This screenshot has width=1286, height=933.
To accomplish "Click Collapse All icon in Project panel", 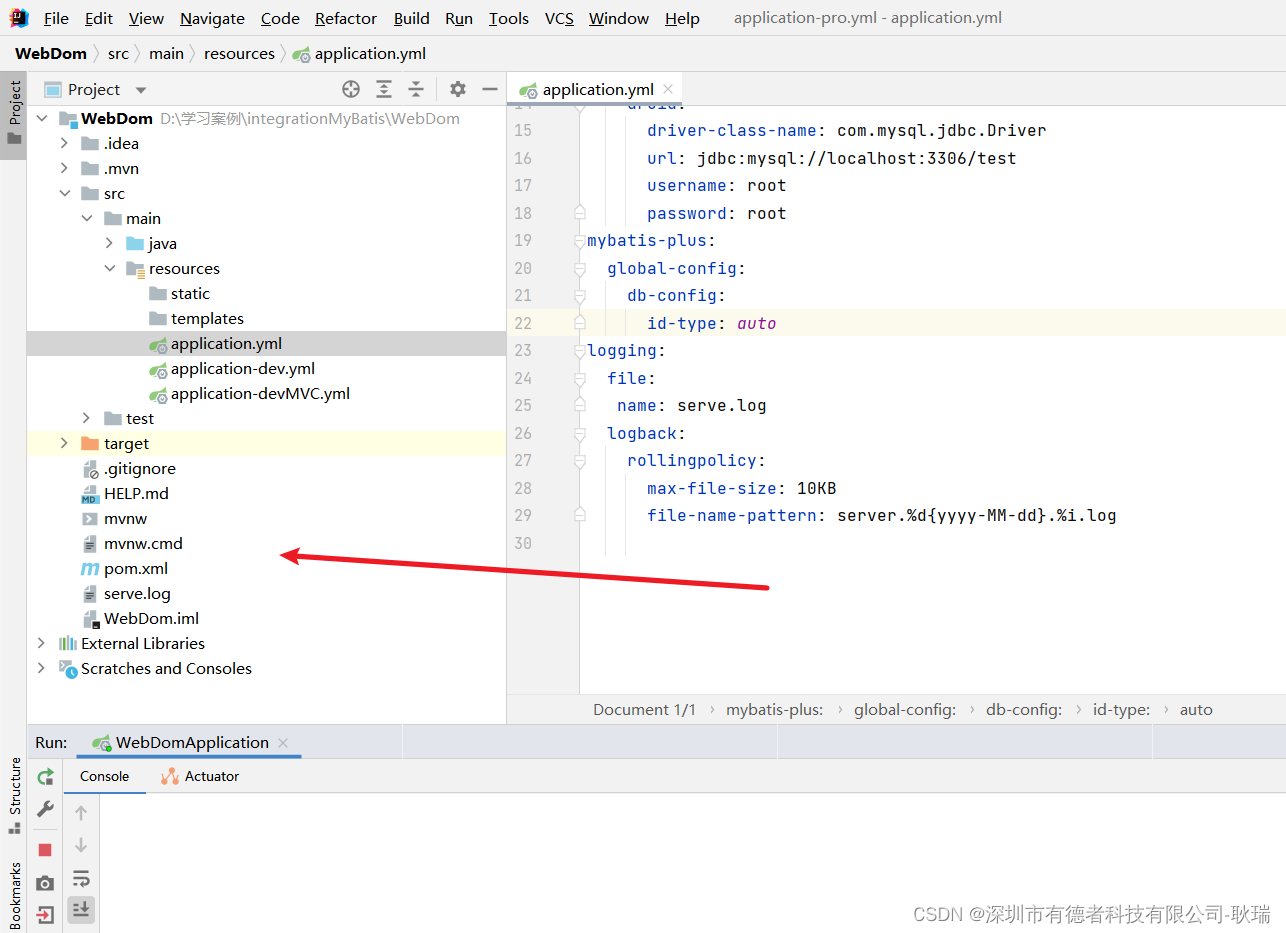I will pyautogui.click(x=416, y=89).
